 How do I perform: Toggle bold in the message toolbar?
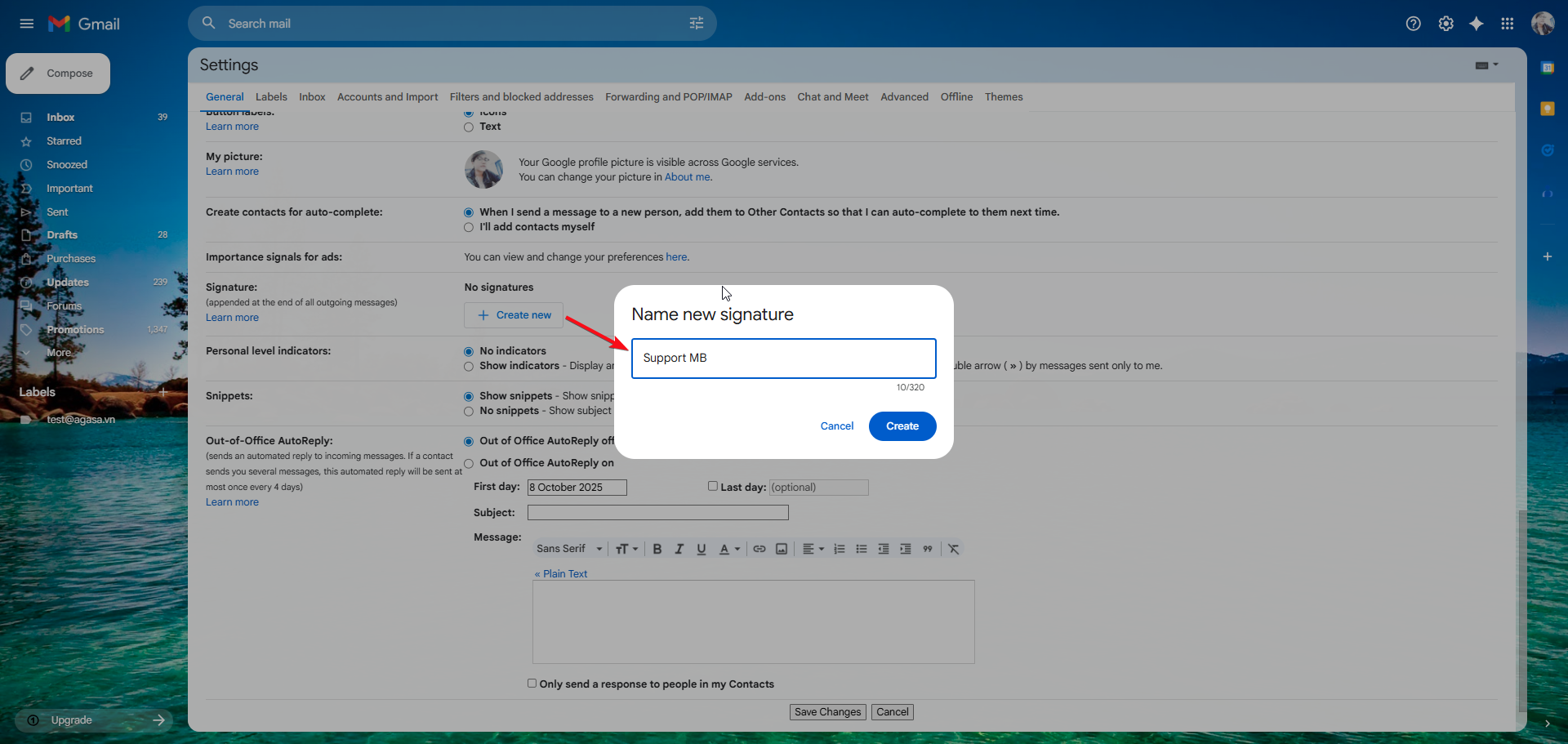(x=657, y=549)
